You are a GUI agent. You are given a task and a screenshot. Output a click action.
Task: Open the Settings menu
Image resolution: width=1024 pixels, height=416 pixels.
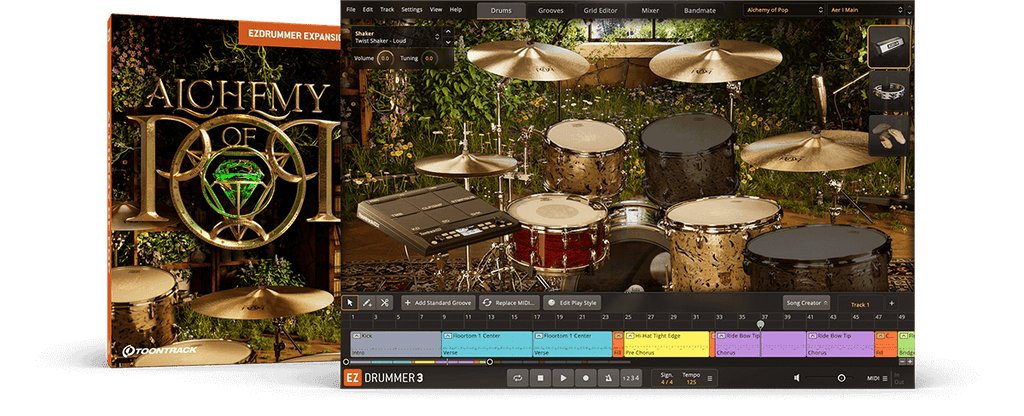pyautogui.click(x=411, y=10)
